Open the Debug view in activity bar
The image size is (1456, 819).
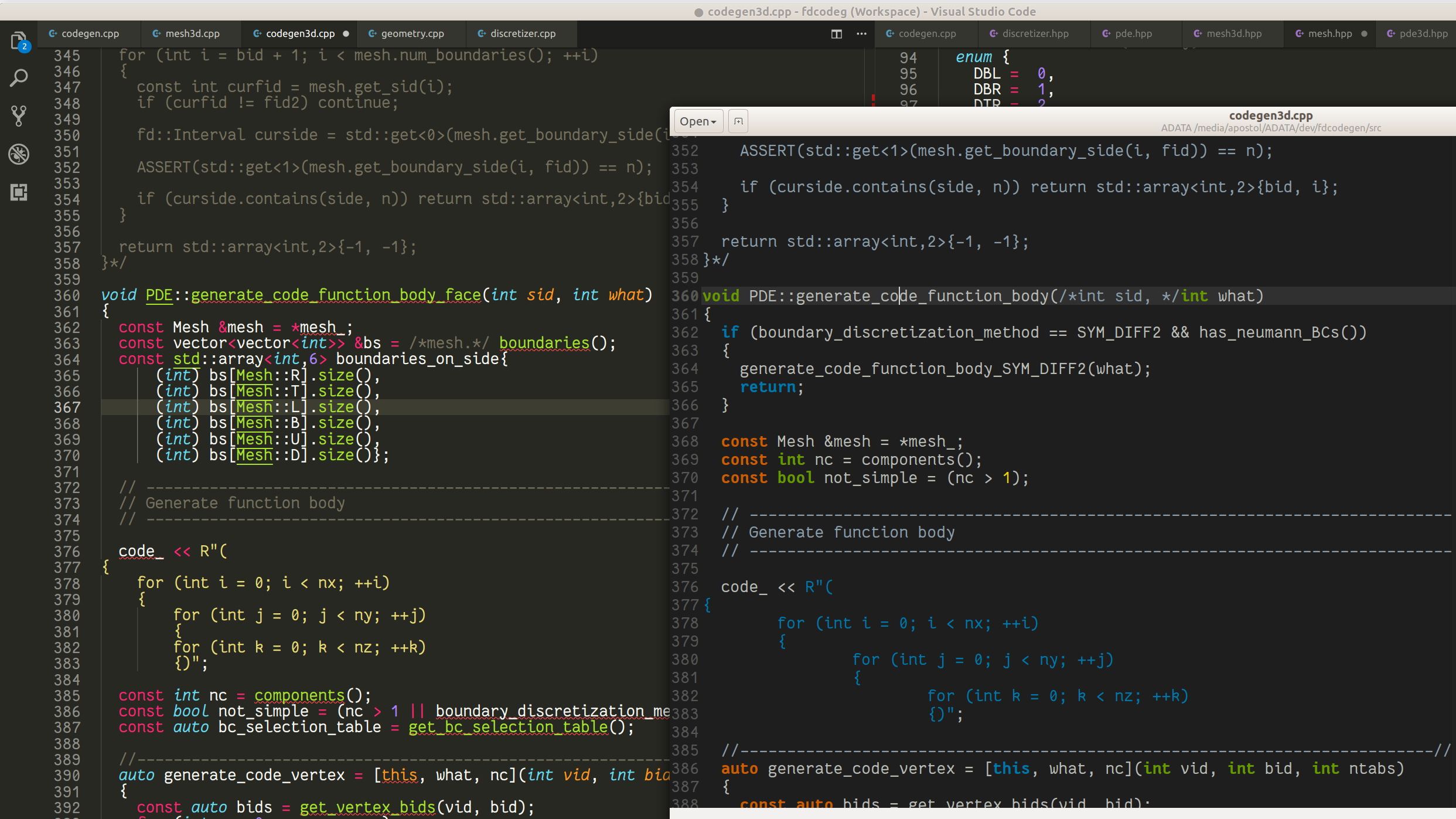click(19, 154)
